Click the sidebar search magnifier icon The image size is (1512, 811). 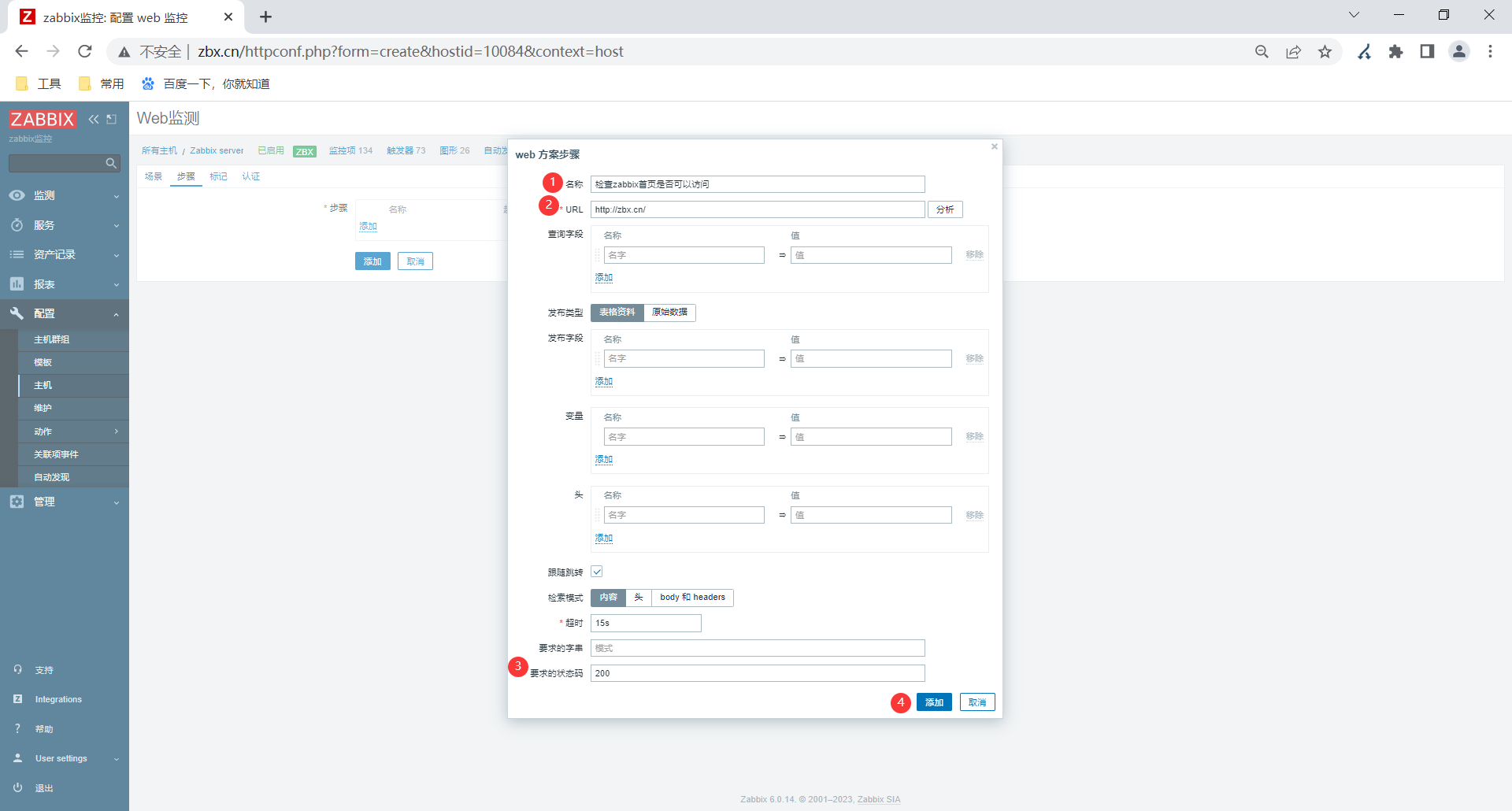111,163
